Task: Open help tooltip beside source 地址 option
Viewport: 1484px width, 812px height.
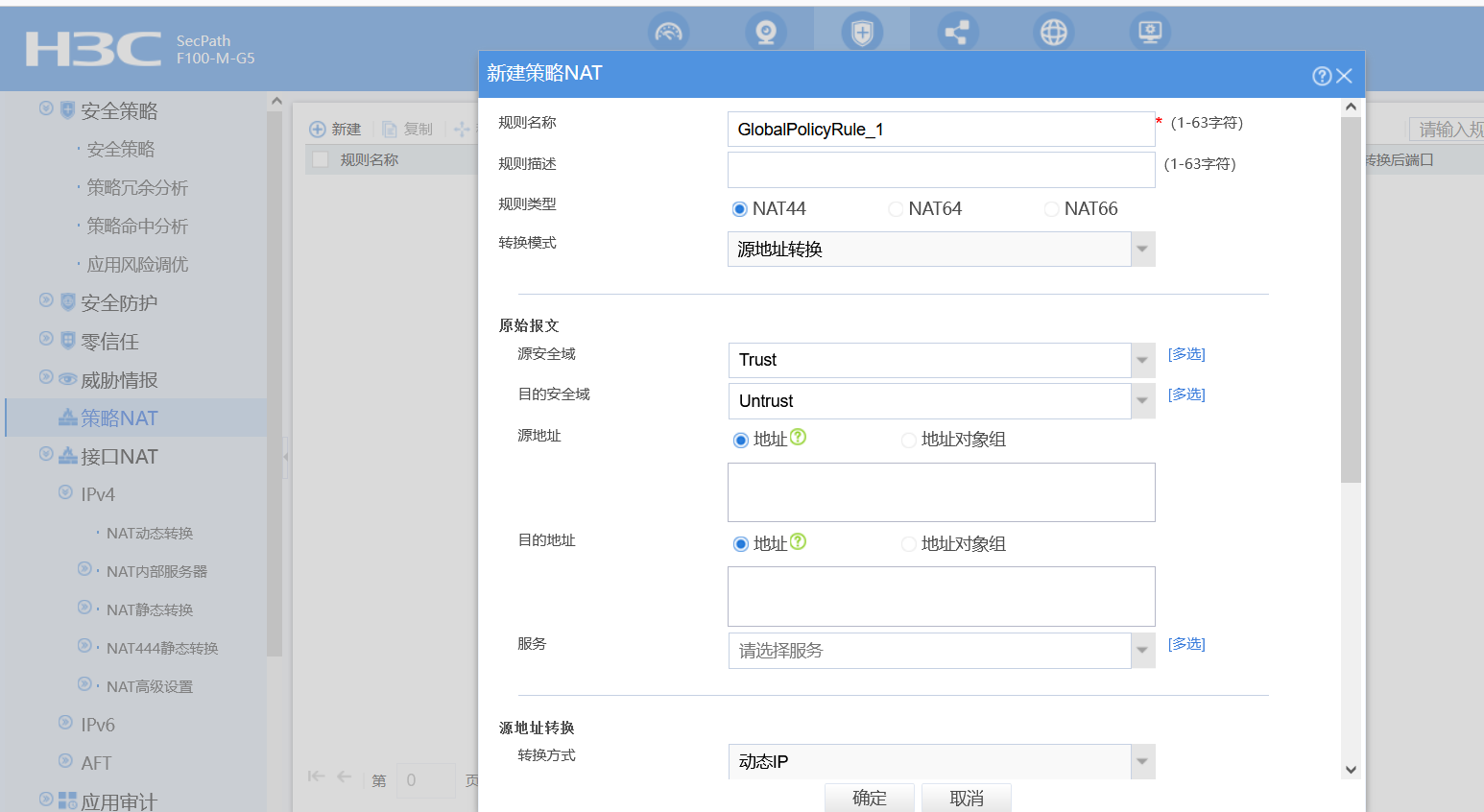Action: point(798,438)
